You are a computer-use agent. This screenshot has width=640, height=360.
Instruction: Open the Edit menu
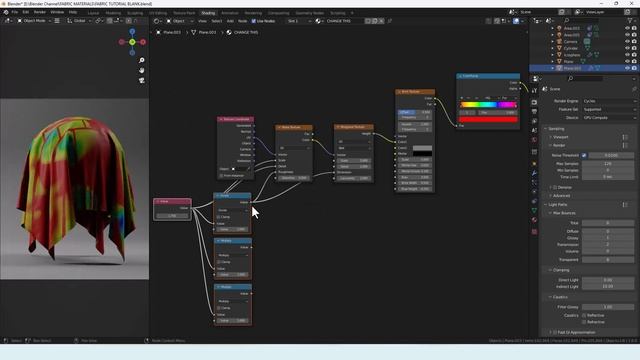[26, 12]
